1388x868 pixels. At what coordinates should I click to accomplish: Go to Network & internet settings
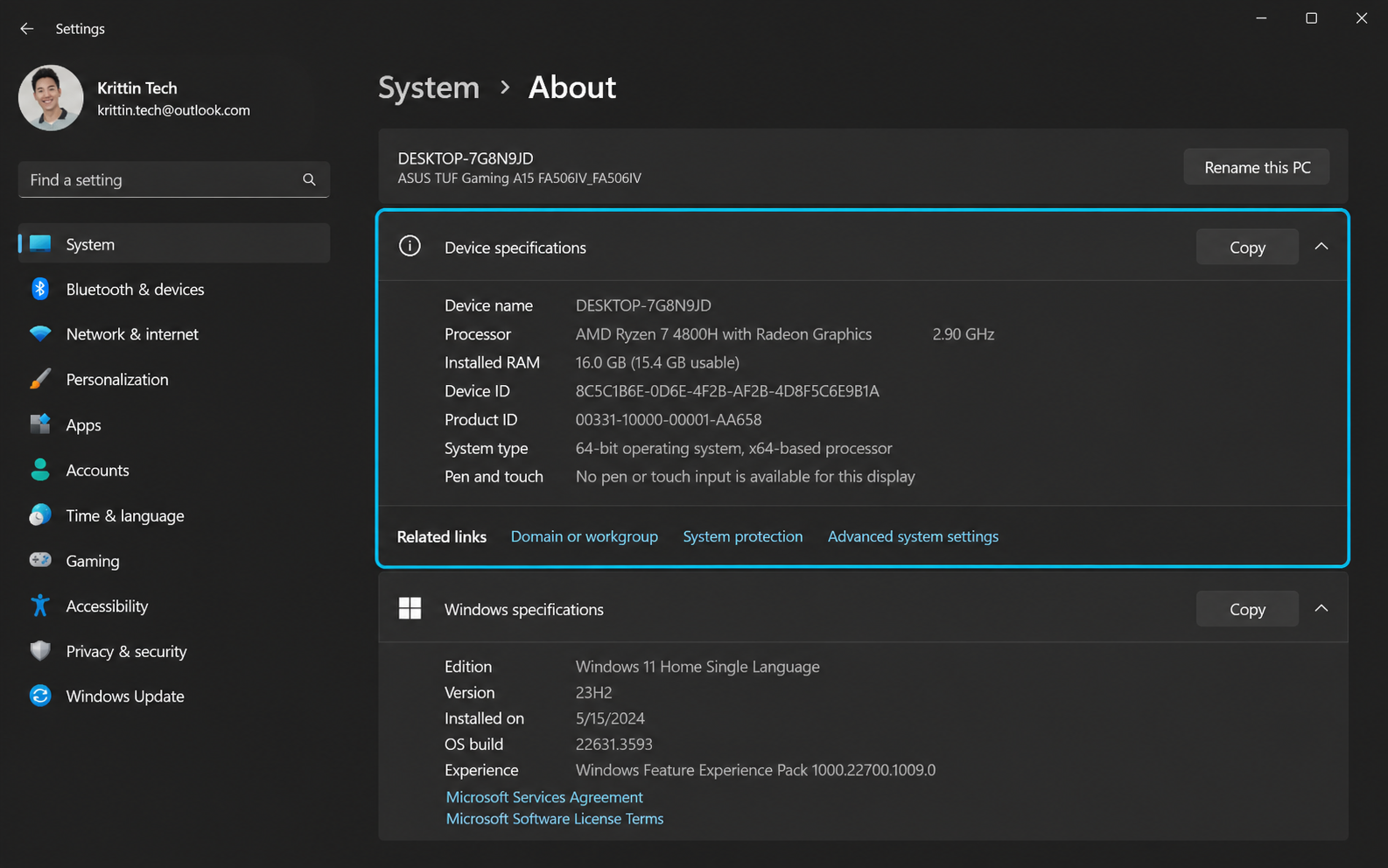coord(174,334)
